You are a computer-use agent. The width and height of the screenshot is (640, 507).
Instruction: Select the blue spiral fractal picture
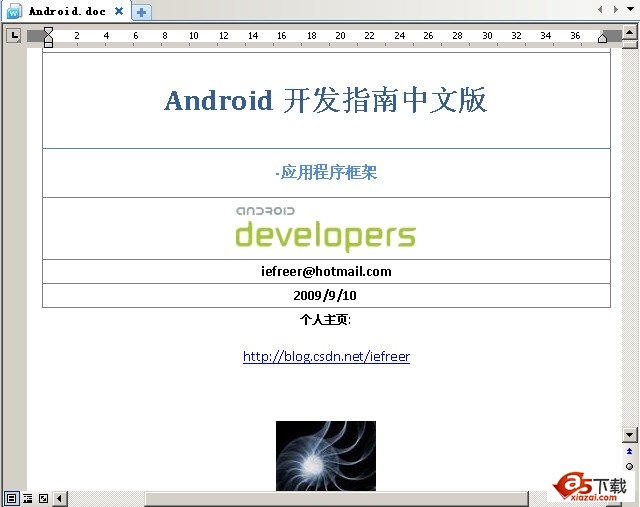pyautogui.click(x=326, y=456)
